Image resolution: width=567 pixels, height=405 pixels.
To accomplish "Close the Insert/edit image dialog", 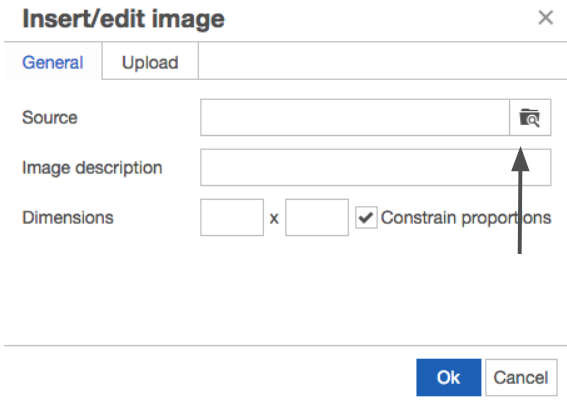I will pyautogui.click(x=545, y=17).
